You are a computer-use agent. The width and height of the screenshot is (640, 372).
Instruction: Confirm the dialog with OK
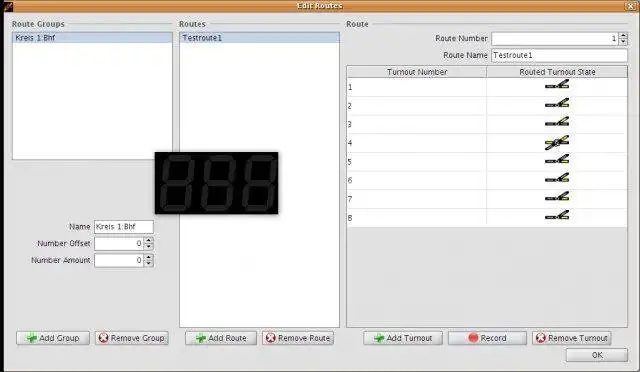(x=597, y=355)
